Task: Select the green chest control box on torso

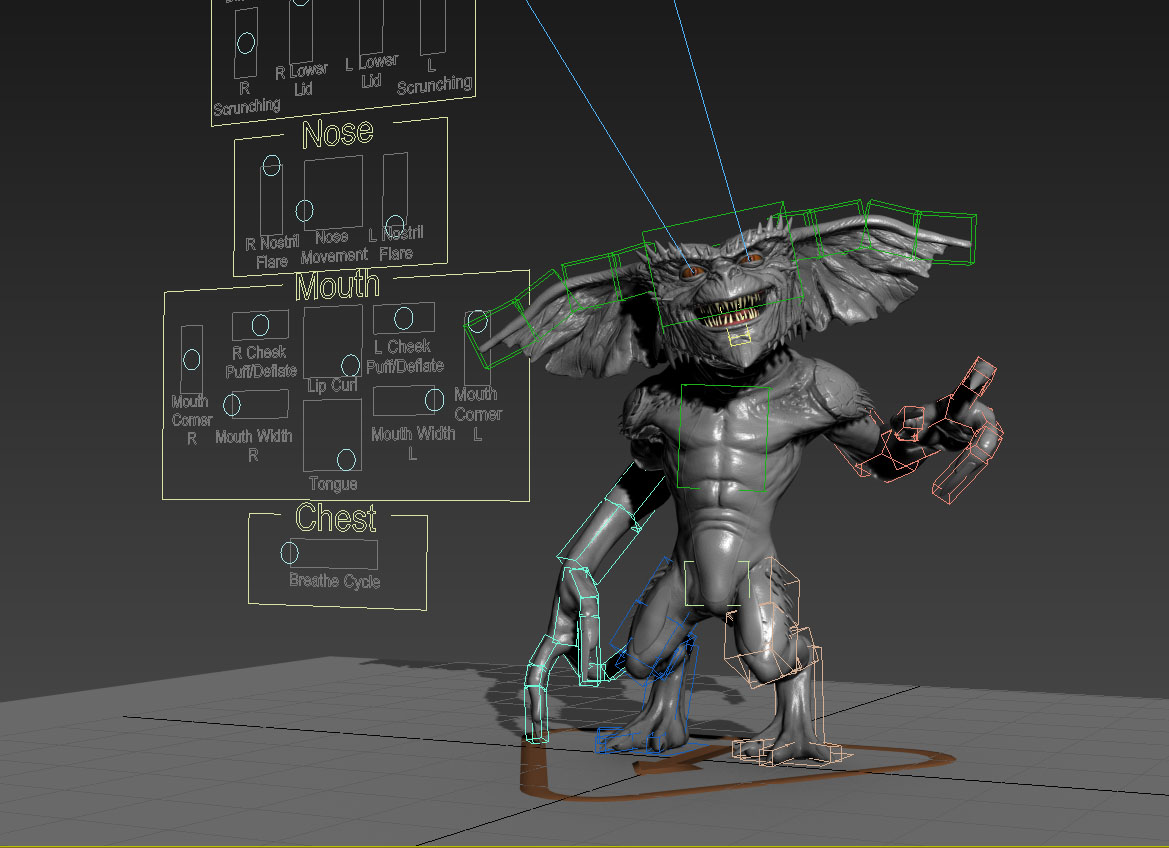Action: pos(724,438)
